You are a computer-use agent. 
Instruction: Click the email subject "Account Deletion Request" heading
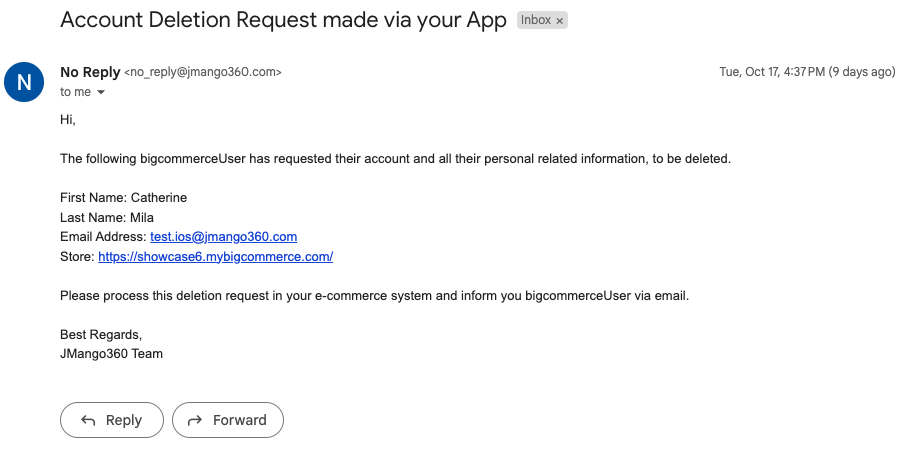point(283,20)
